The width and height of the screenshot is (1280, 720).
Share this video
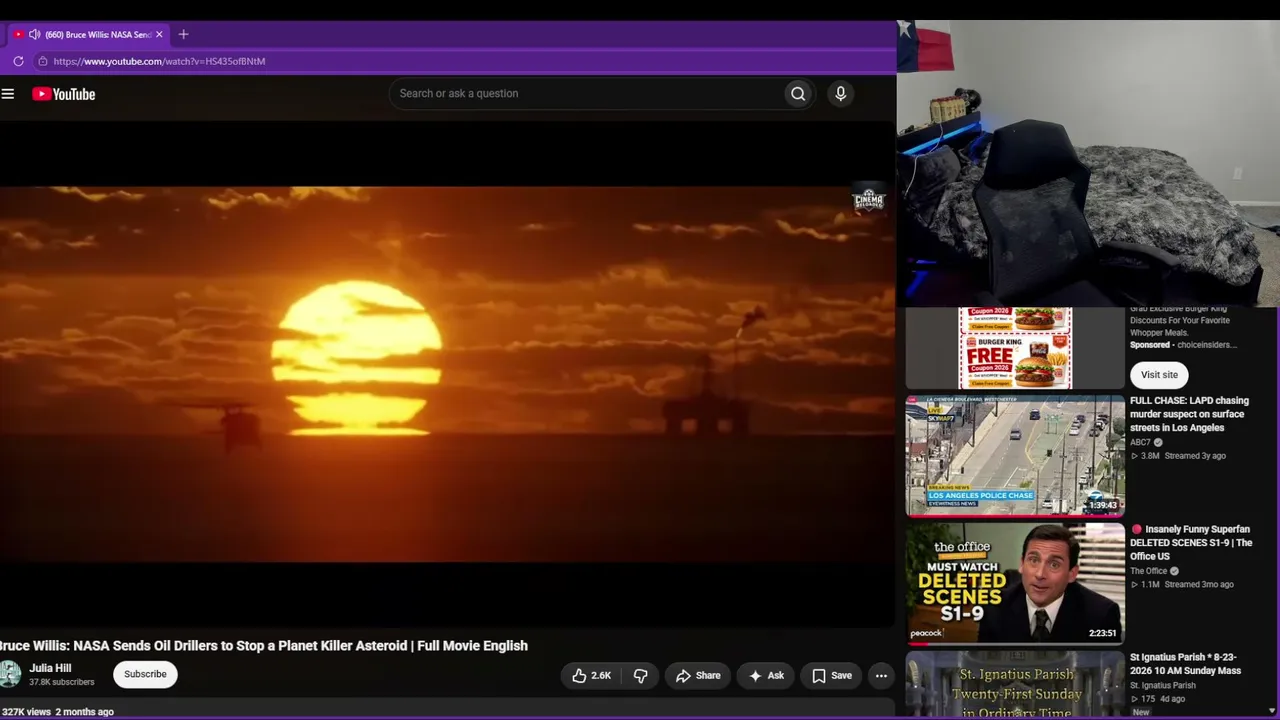pos(698,676)
